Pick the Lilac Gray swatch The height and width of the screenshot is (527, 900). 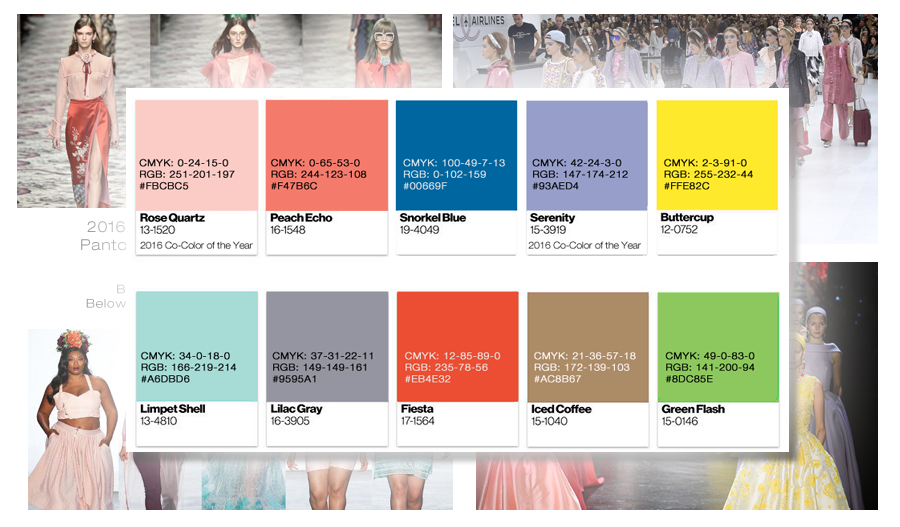(x=327, y=346)
